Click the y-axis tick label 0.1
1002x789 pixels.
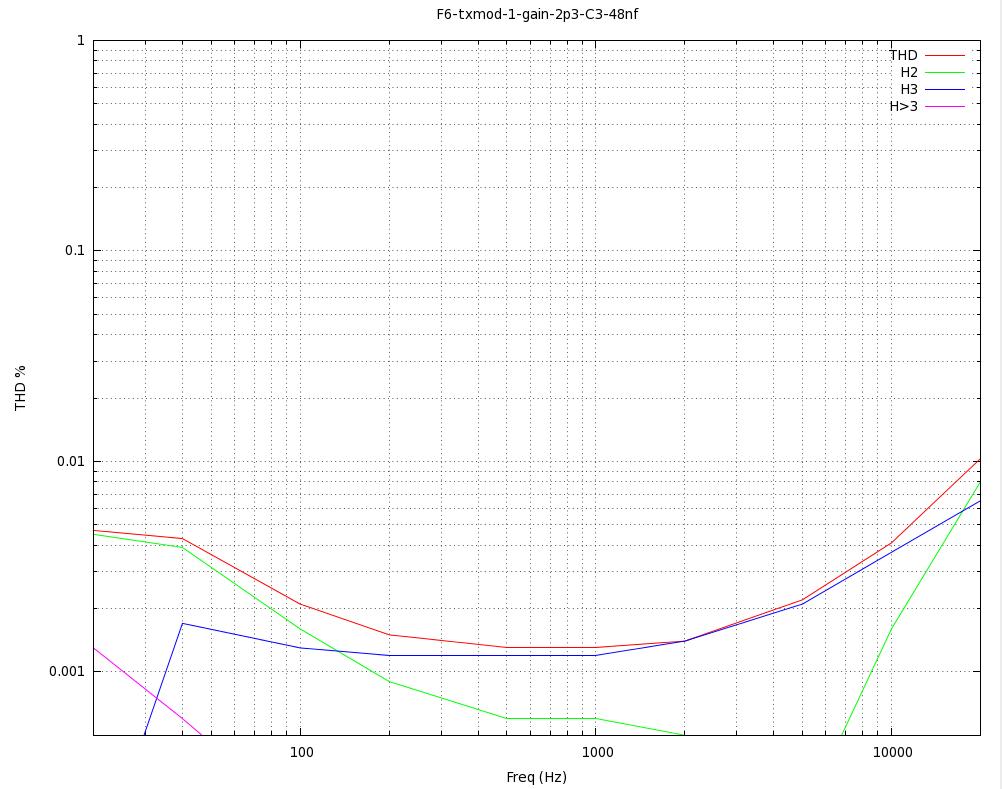[x=75, y=250]
